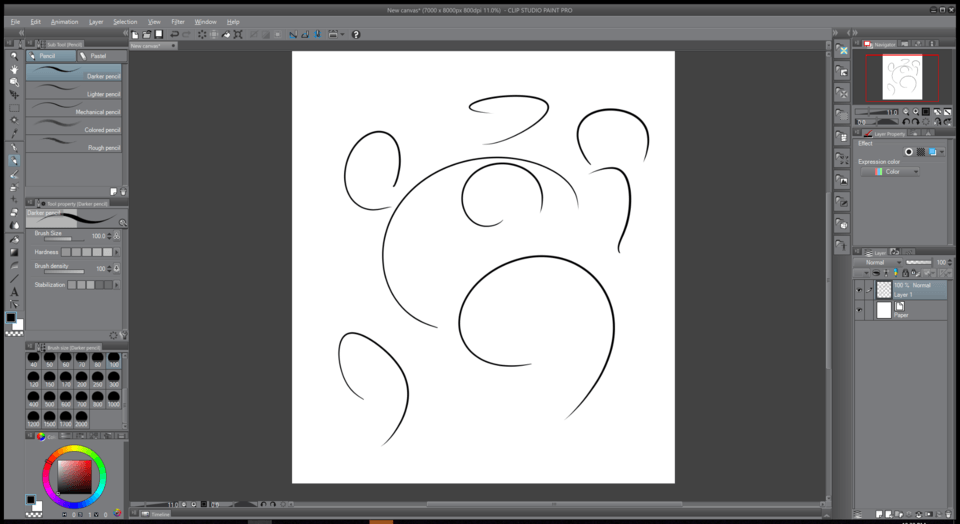Open the layer blending mode Normal dropdown
This screenshot has width=960, height=524.
tap(879, 262)
